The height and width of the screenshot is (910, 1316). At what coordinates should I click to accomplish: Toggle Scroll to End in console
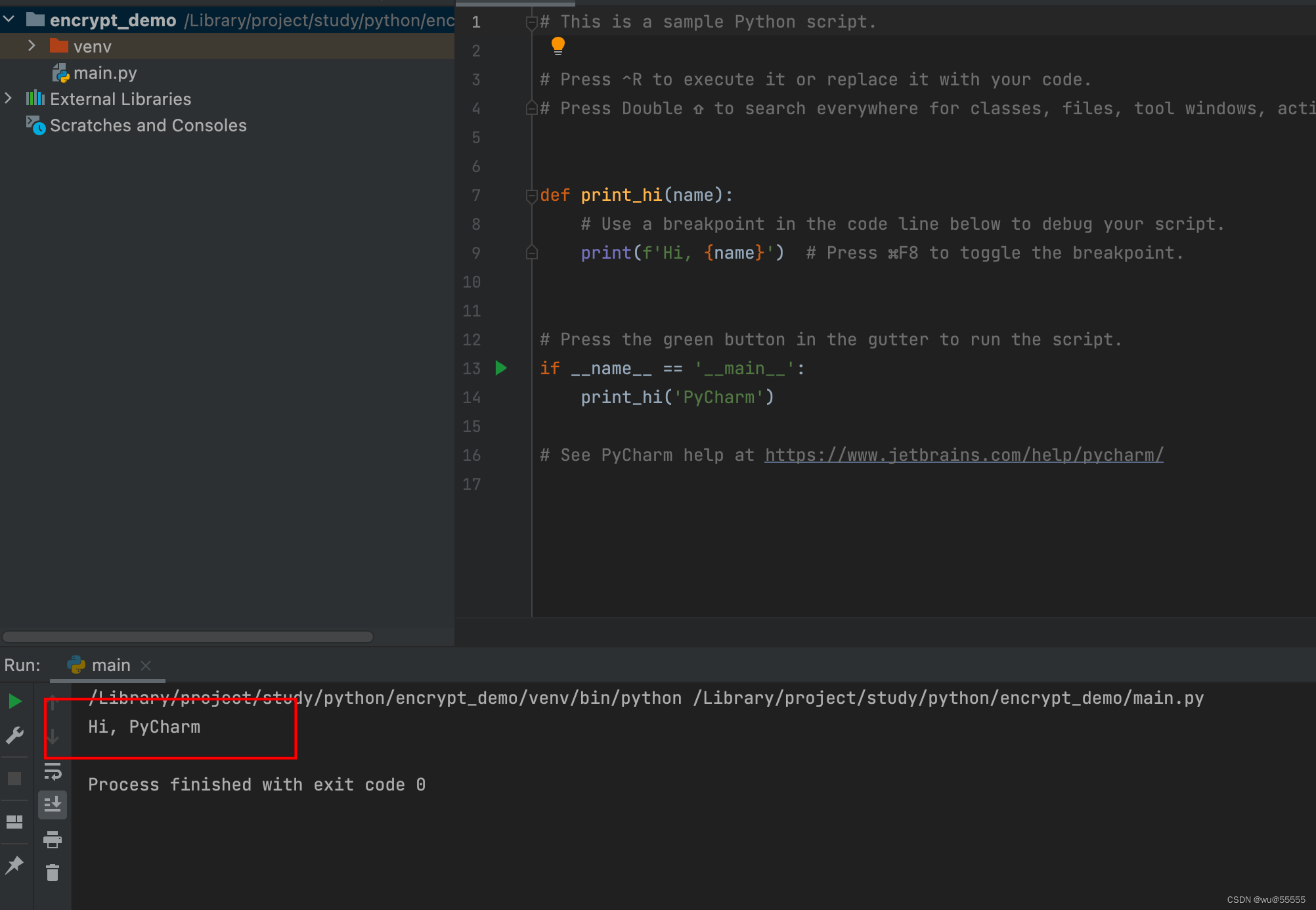[x=53, y=804]
